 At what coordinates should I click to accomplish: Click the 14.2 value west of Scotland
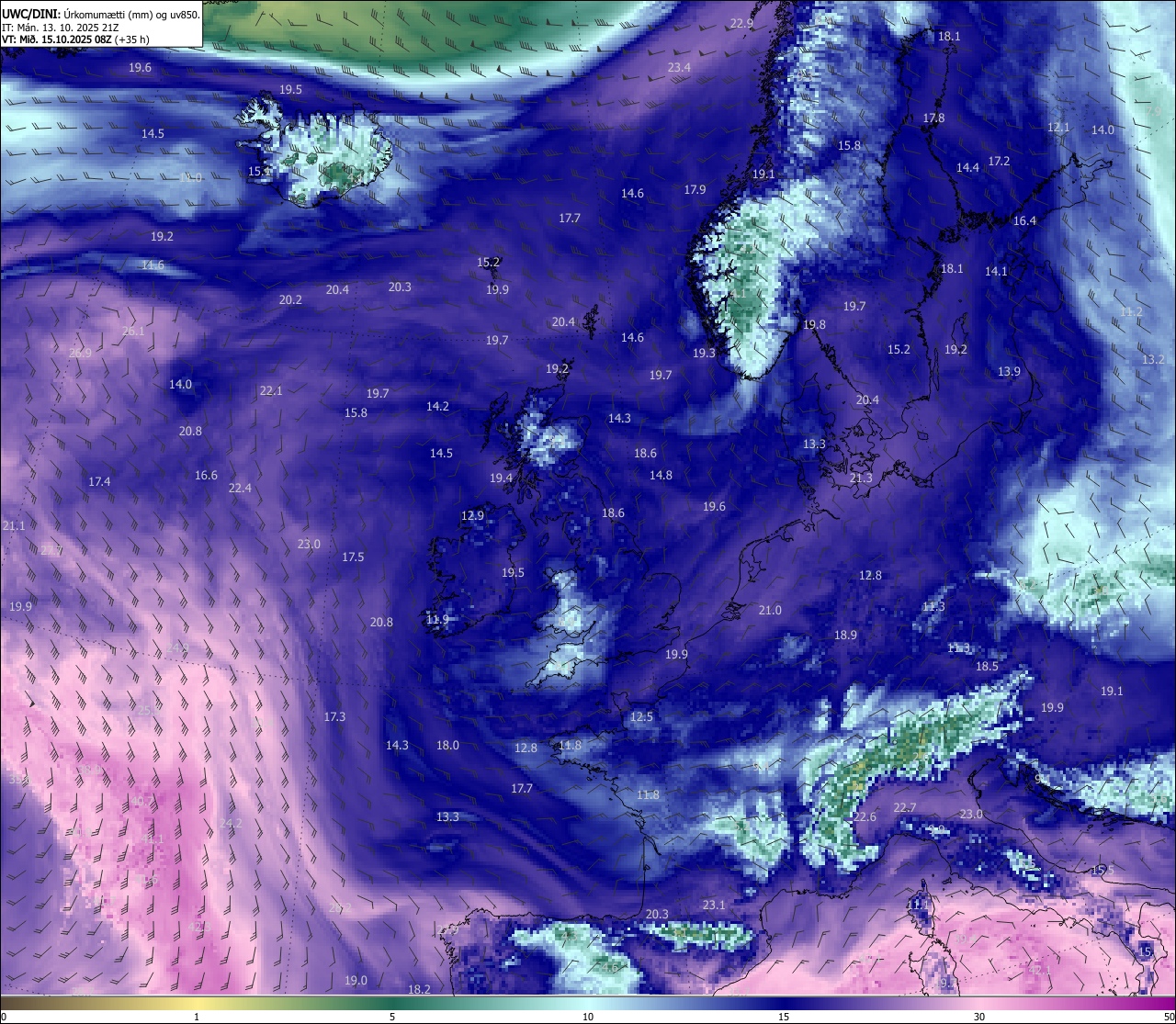coord(437,406)
